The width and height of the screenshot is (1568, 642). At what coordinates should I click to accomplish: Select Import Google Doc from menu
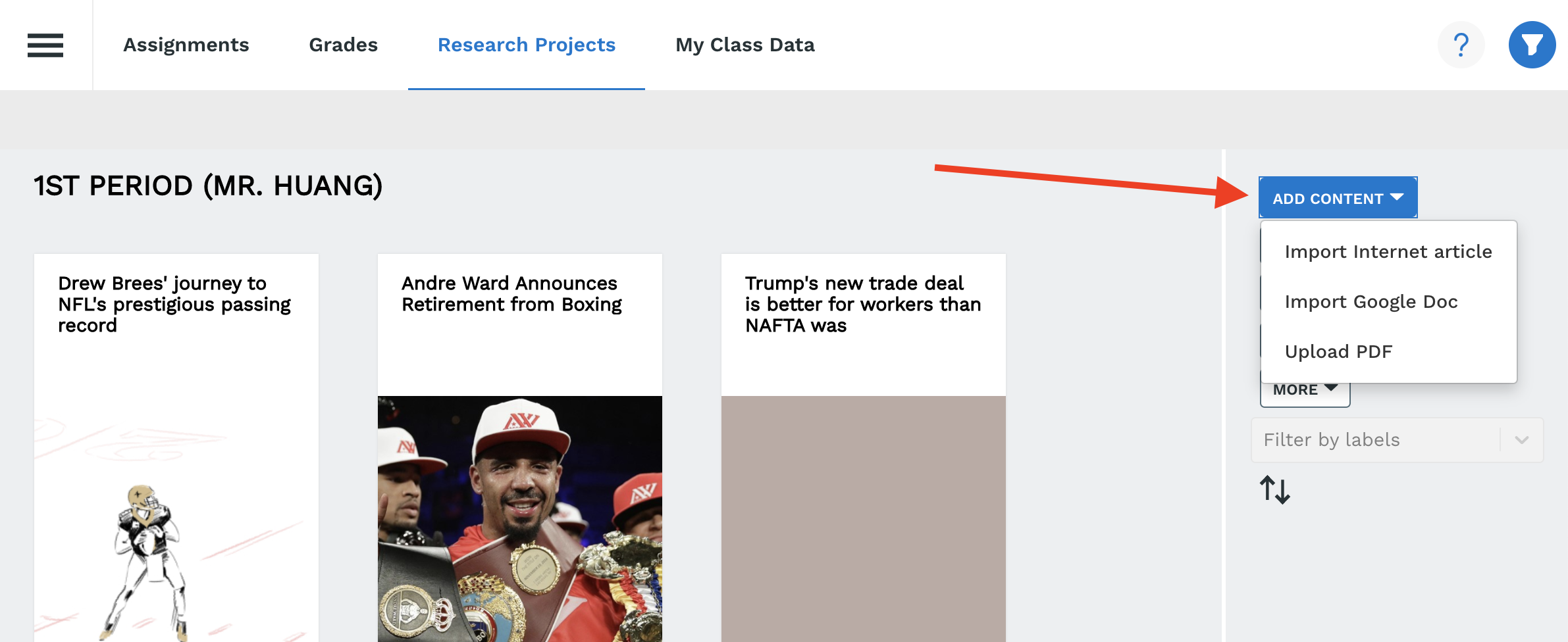[1371, 302]
